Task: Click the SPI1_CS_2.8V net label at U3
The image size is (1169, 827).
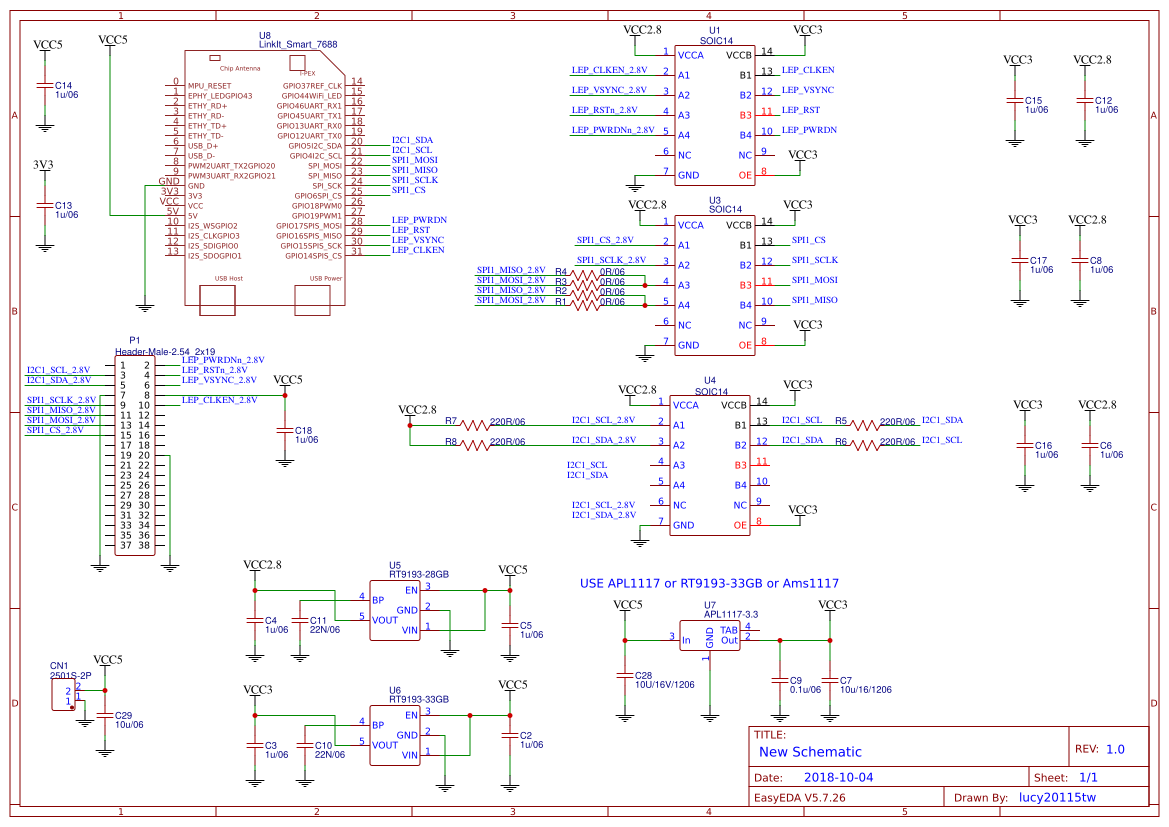Action: click(x=605, y=240)
